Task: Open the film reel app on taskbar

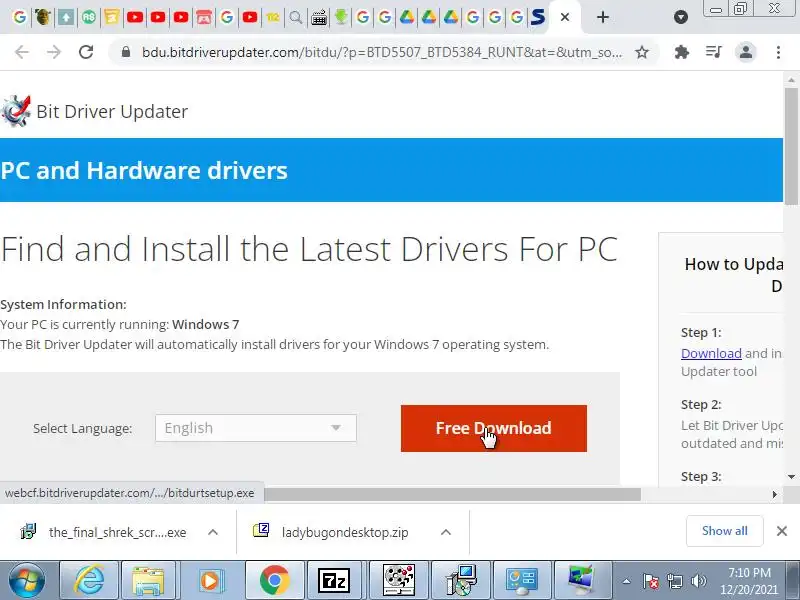Action: click(398, 580)
